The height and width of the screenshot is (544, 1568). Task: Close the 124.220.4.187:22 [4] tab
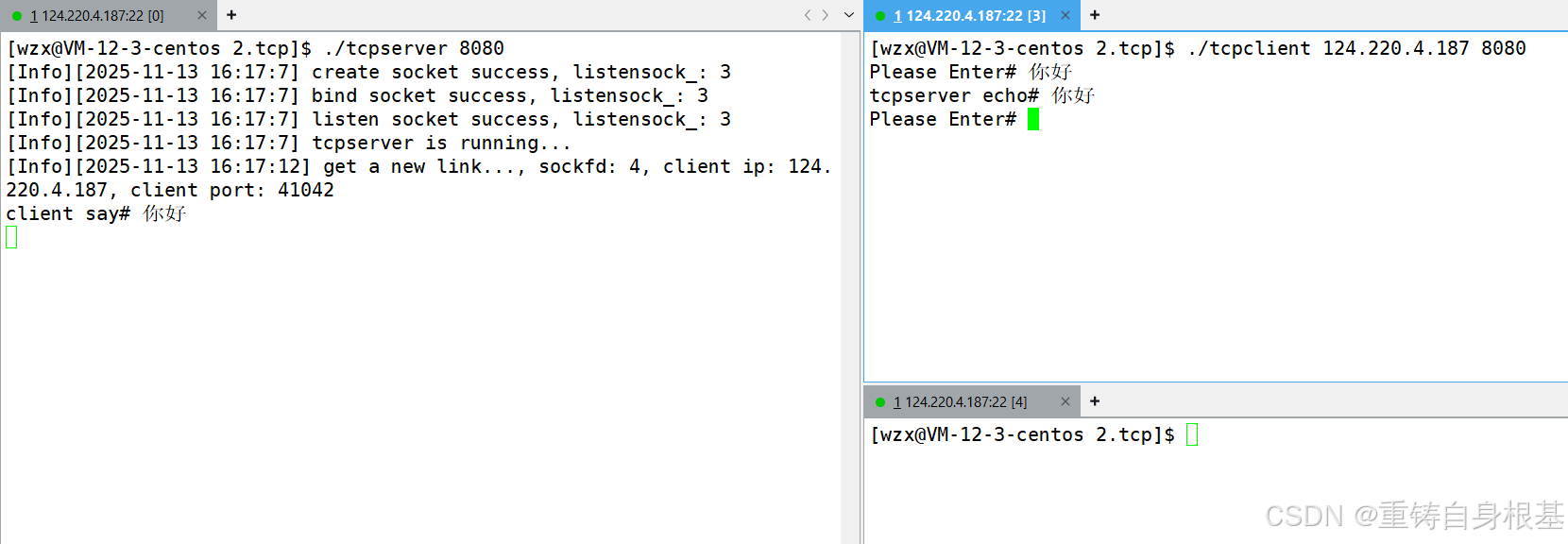point(1065,401)
